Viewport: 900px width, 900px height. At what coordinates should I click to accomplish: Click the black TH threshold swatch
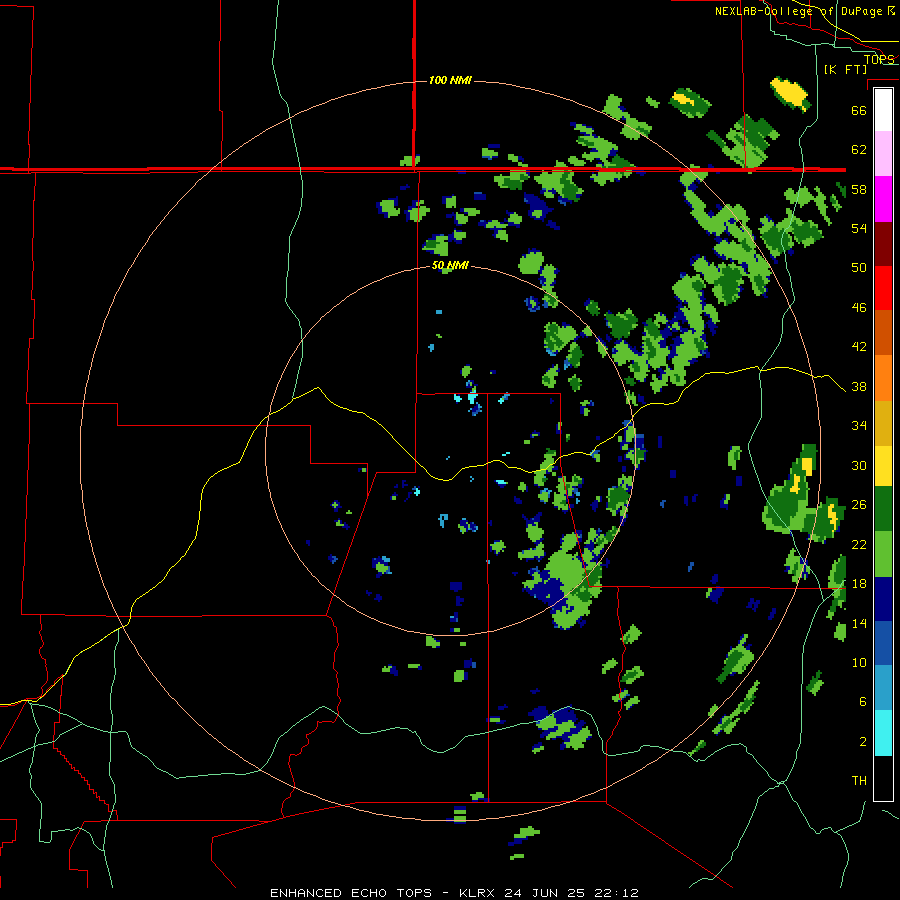pyautogui.click(x=883, y=778)
